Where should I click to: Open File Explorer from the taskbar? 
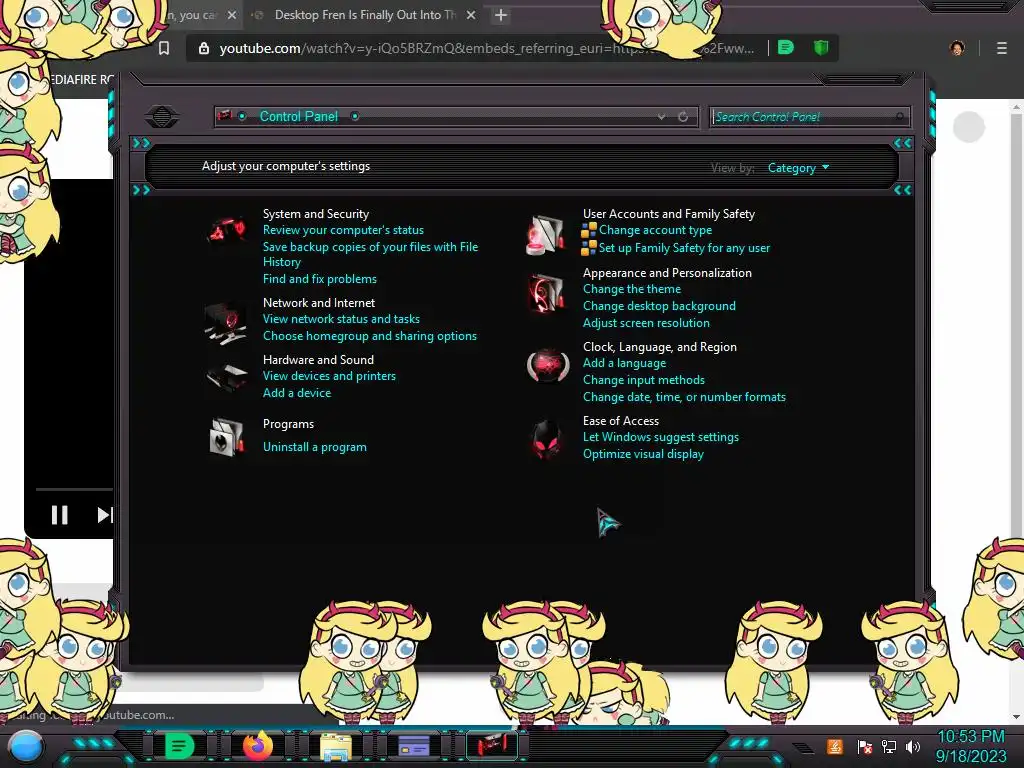(336, 746)
